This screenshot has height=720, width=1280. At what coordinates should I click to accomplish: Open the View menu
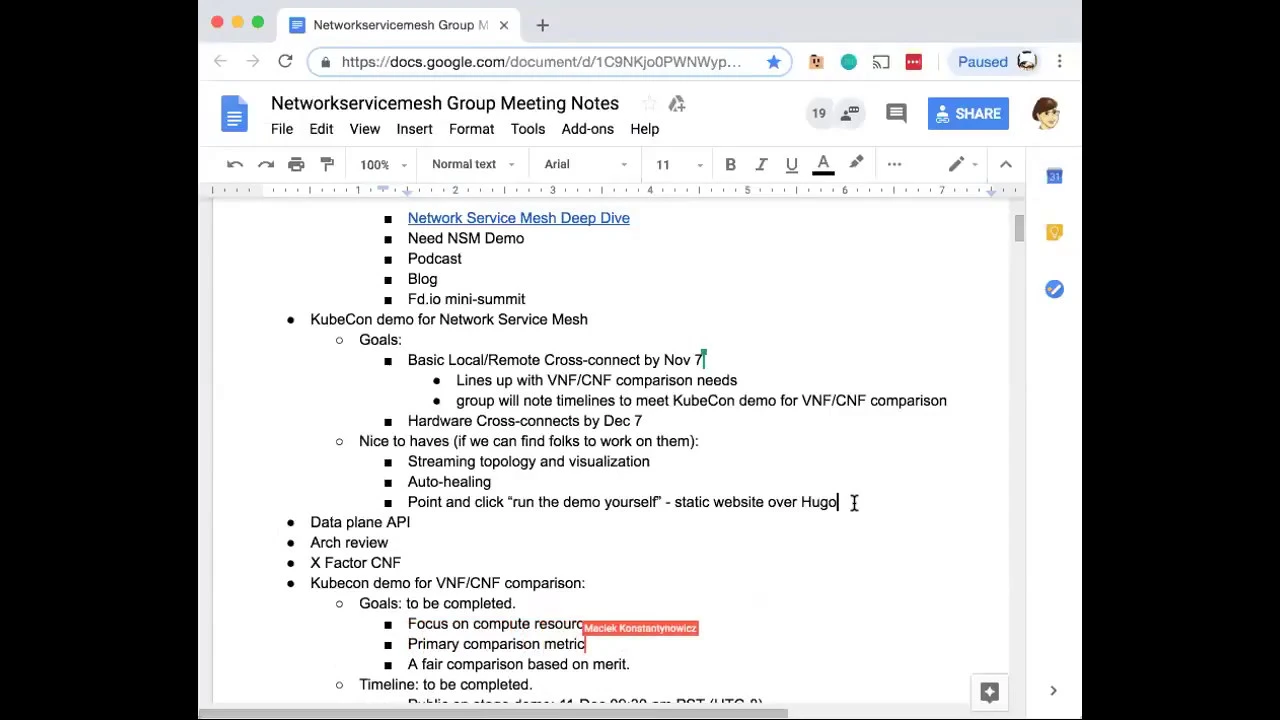(x=365, y=129)
